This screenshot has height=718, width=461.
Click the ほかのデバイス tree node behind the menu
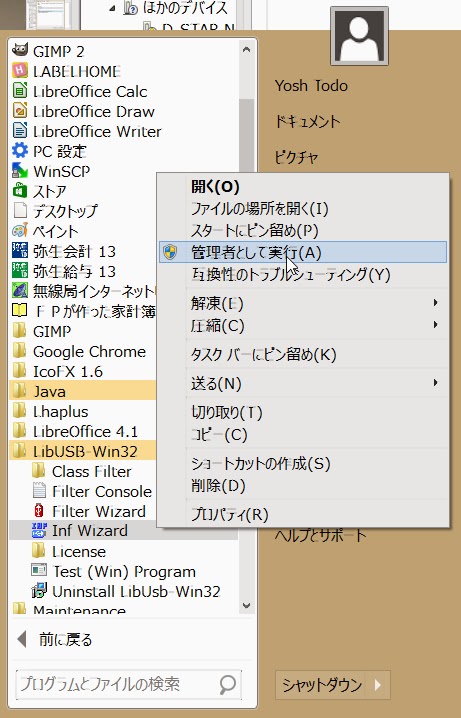(184, 7)
